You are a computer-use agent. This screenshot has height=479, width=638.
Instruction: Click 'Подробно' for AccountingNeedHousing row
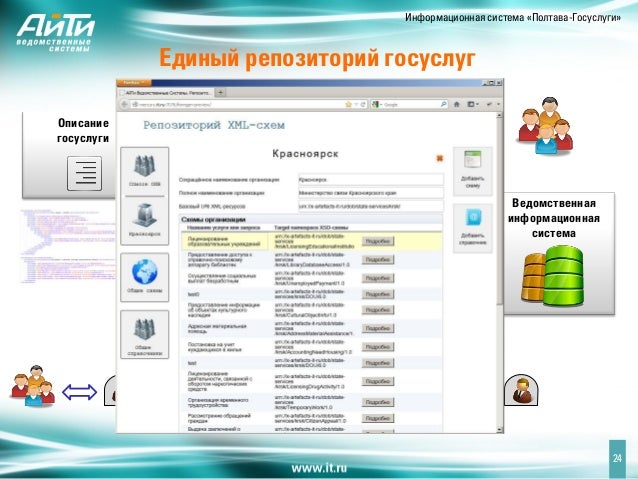pos(378,347)
